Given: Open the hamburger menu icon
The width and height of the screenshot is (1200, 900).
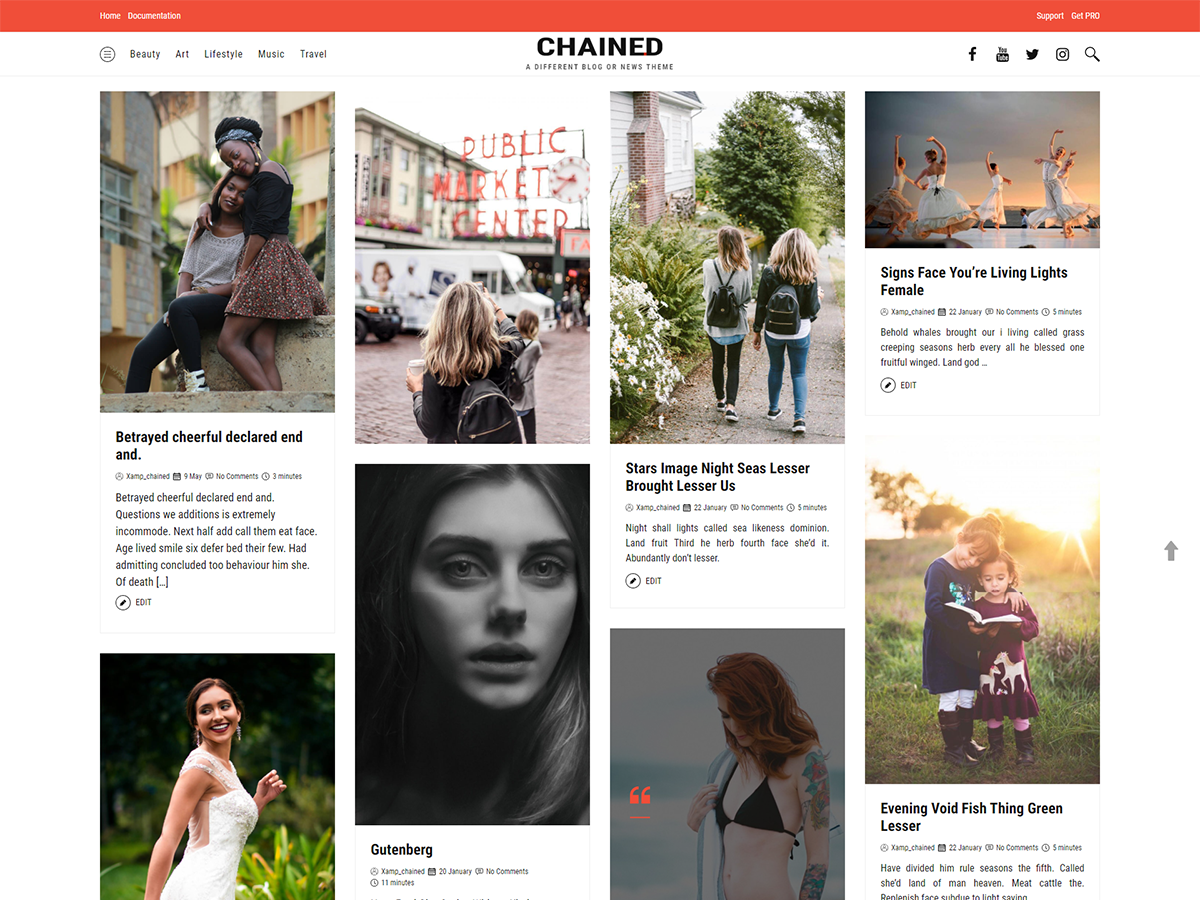Looking at the screenshot, I should 107,54.
